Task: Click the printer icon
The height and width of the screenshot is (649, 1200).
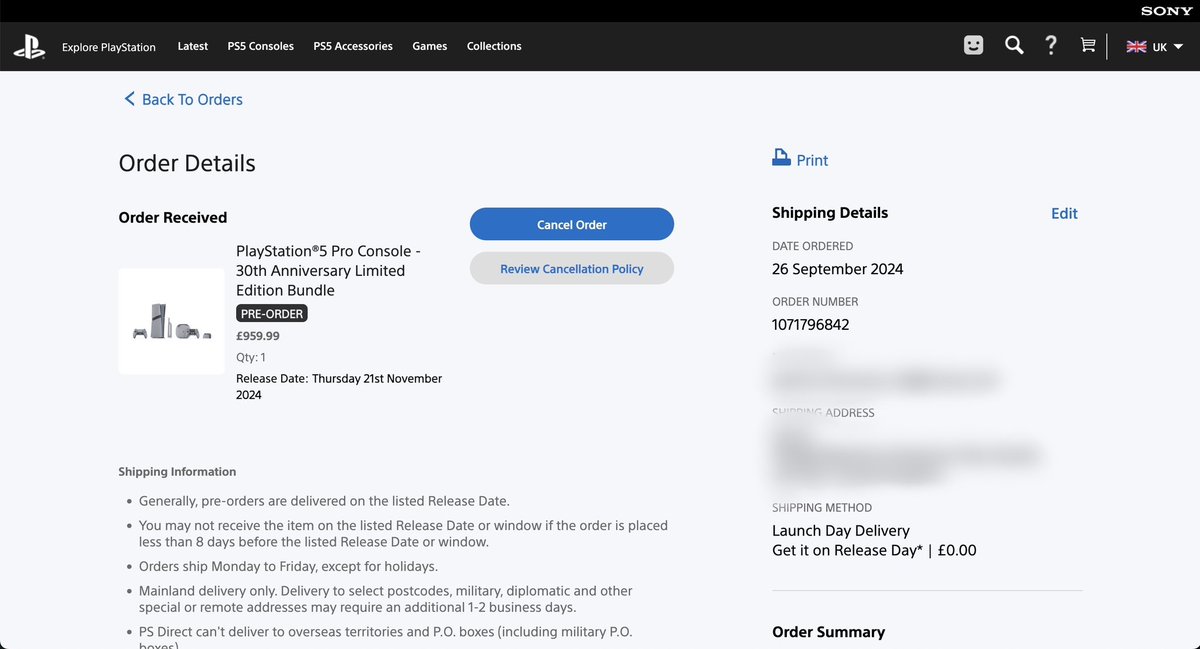Action: click(781, 157)
